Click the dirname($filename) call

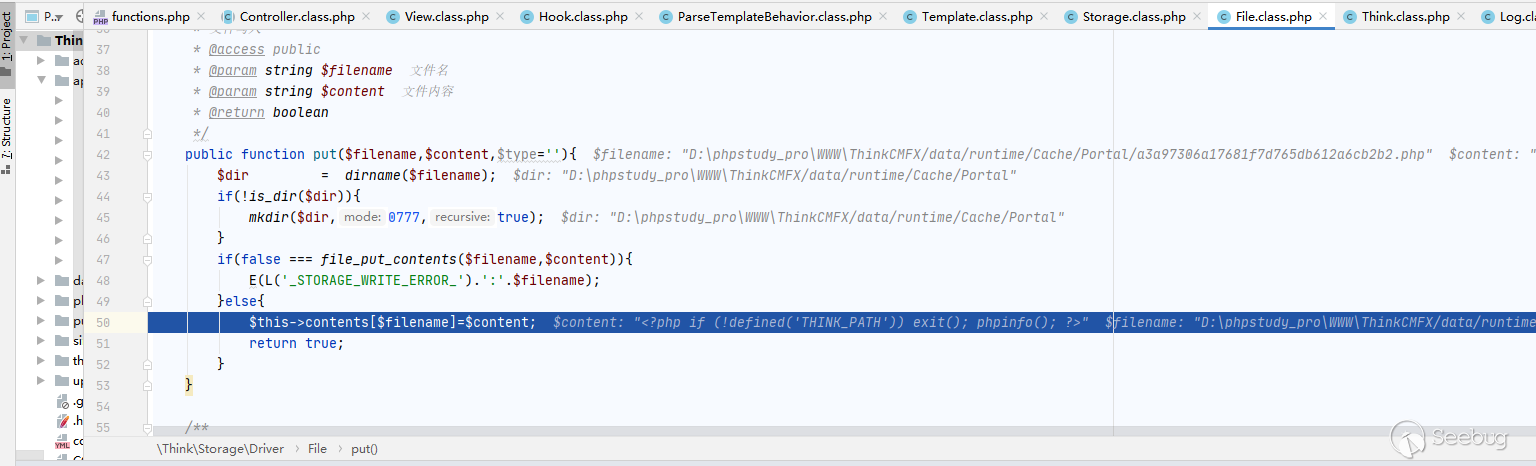pos(420,175)
